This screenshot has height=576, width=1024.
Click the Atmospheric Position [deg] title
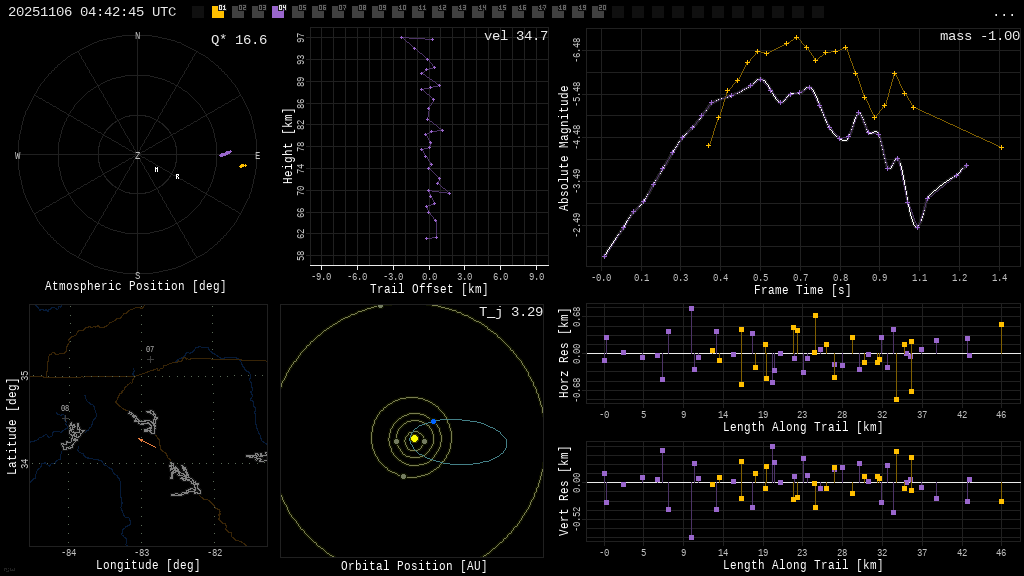(136, 287)
